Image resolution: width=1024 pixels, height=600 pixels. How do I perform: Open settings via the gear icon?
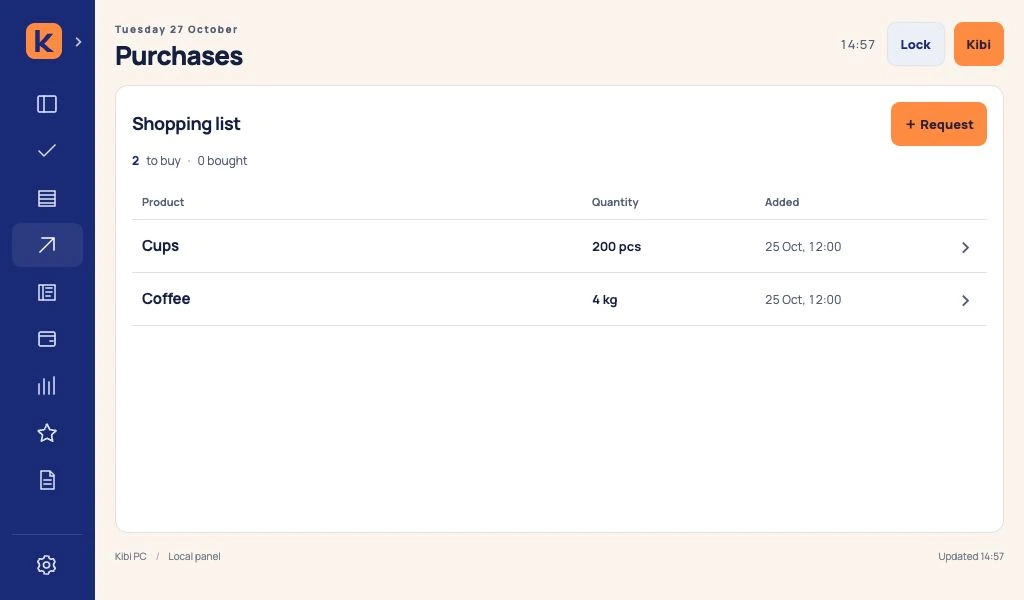pos(46,565)
